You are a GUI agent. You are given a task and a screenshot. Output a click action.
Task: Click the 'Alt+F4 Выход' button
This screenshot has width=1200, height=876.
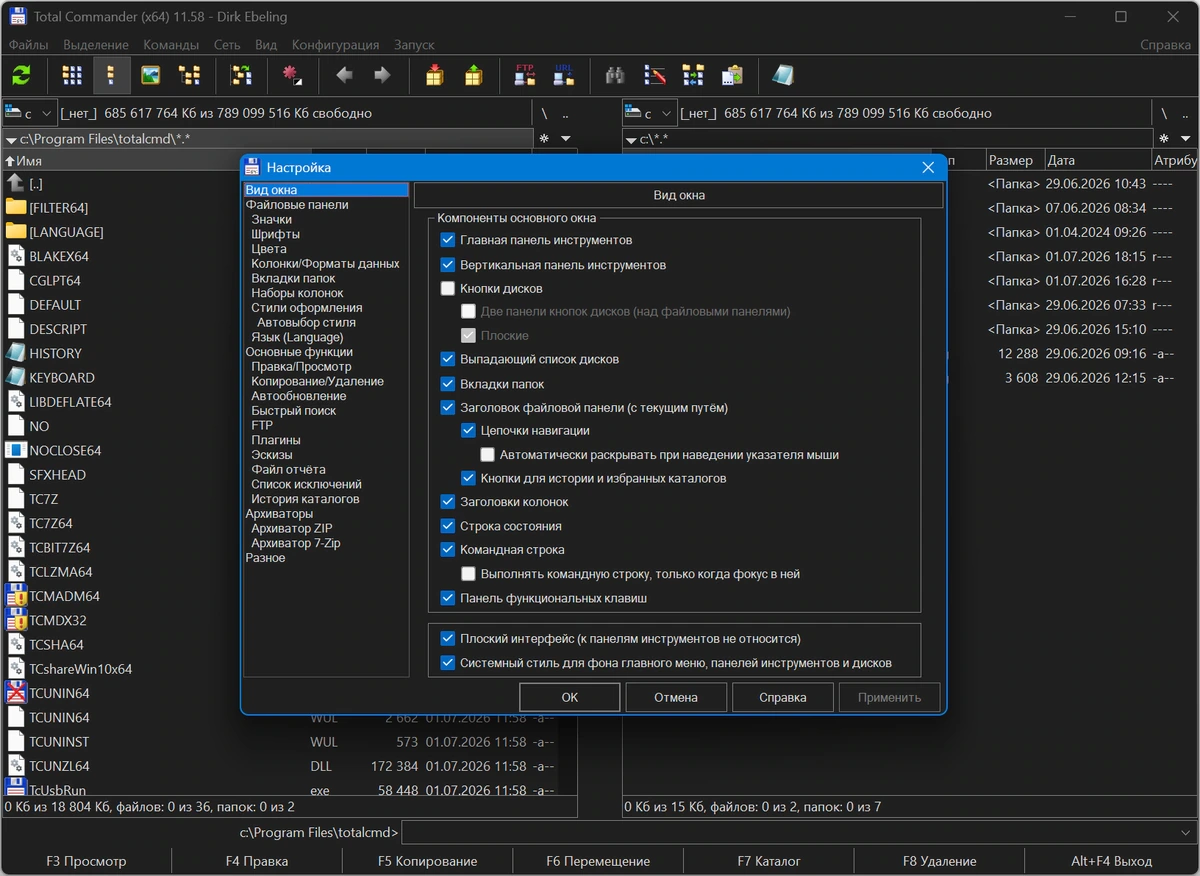1111,861
